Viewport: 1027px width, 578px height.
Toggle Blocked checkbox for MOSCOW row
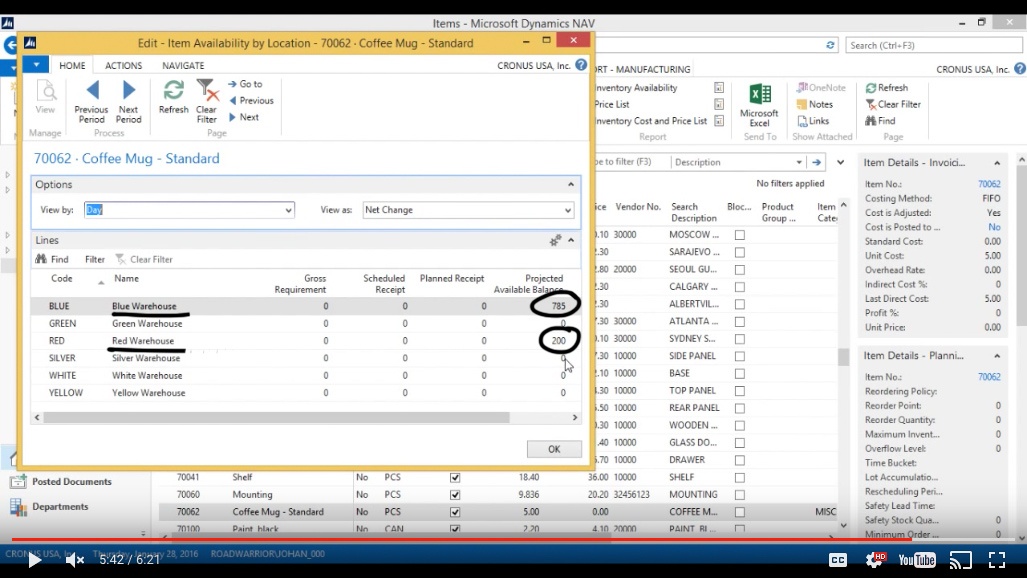(739, 235)
